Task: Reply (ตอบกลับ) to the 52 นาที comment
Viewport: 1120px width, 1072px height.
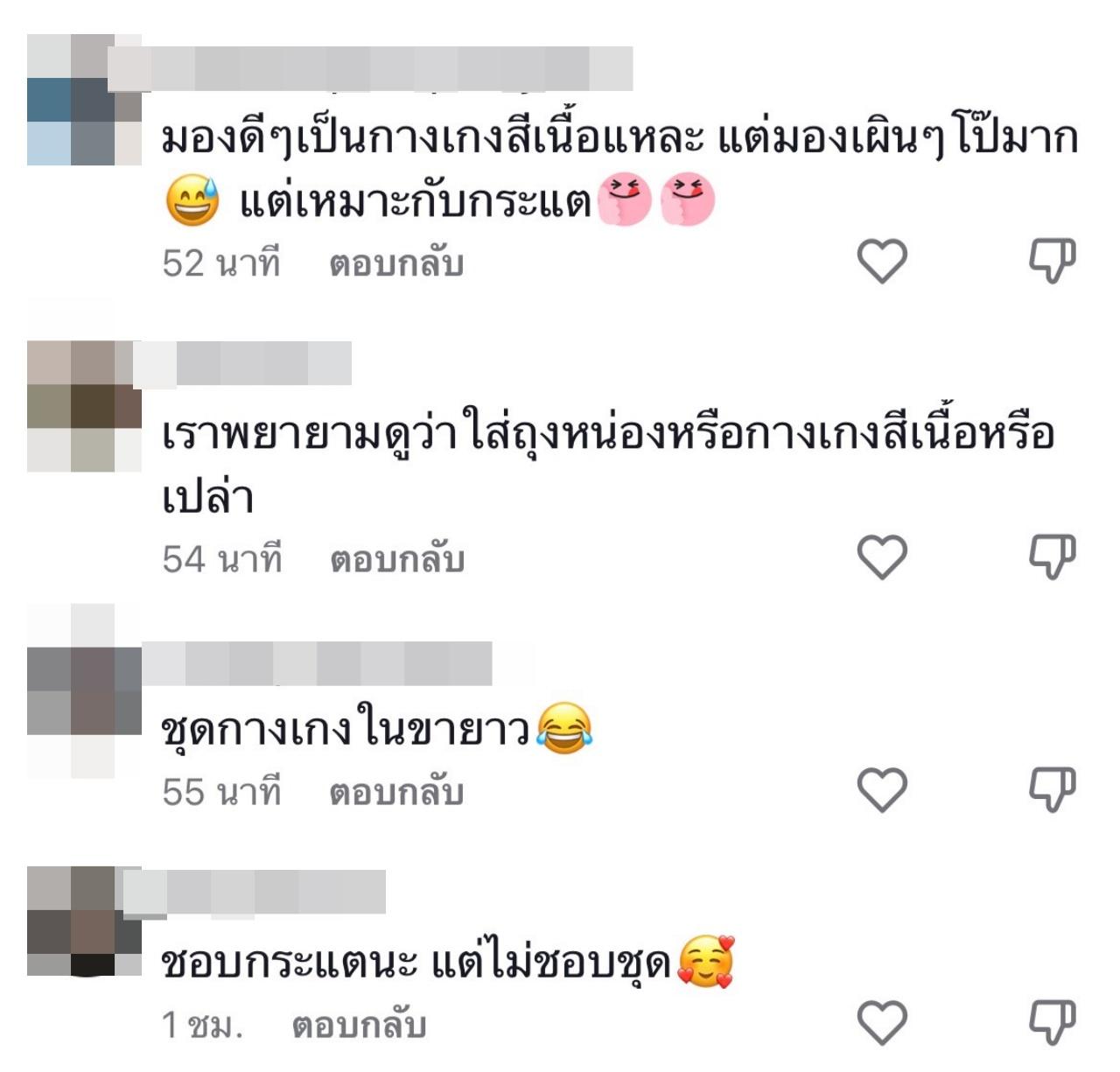Action: click(x=396, y=263)
